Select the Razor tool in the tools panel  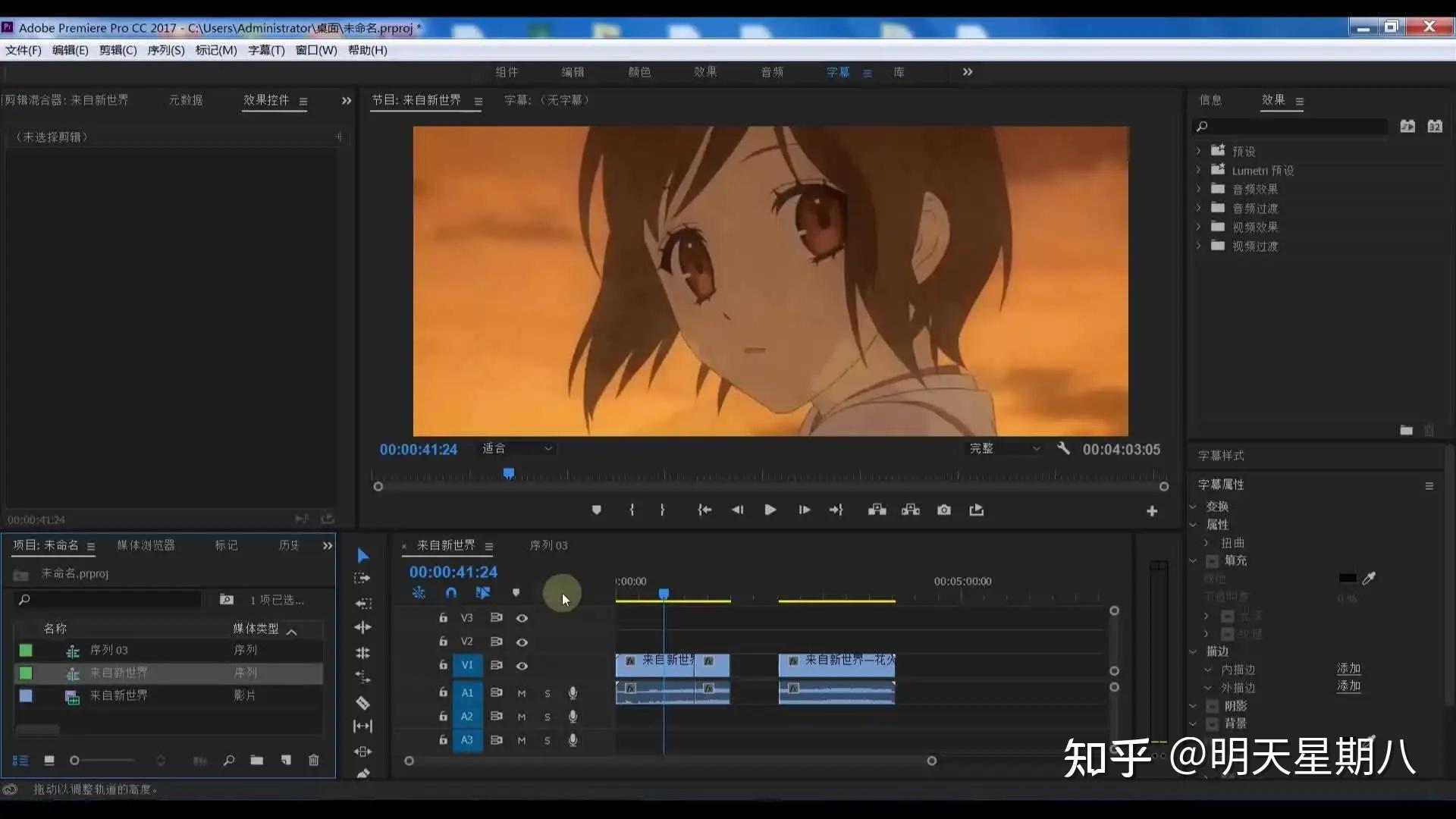click(362, 702)
